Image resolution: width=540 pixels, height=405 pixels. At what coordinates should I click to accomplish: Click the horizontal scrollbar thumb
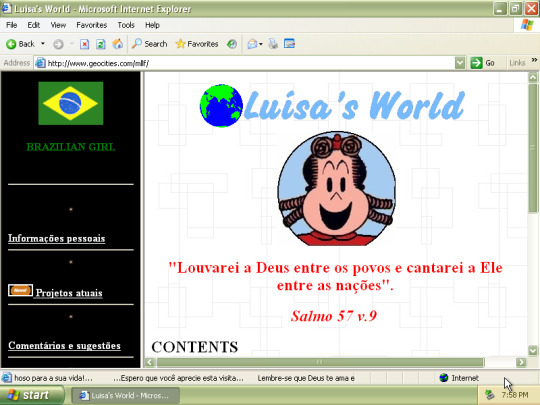click(x=320, y=362)
